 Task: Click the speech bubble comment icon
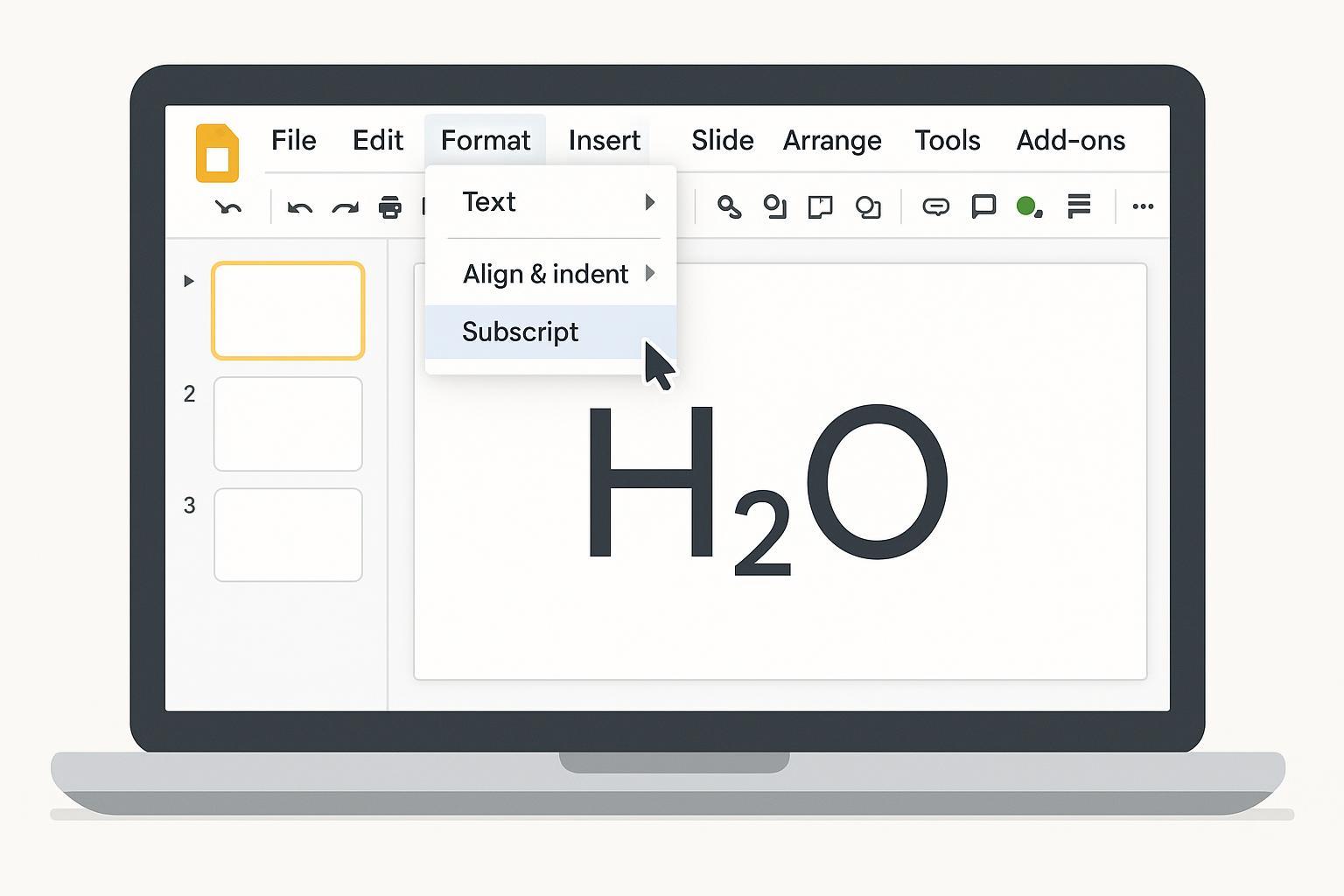click(x=983, y=206)
